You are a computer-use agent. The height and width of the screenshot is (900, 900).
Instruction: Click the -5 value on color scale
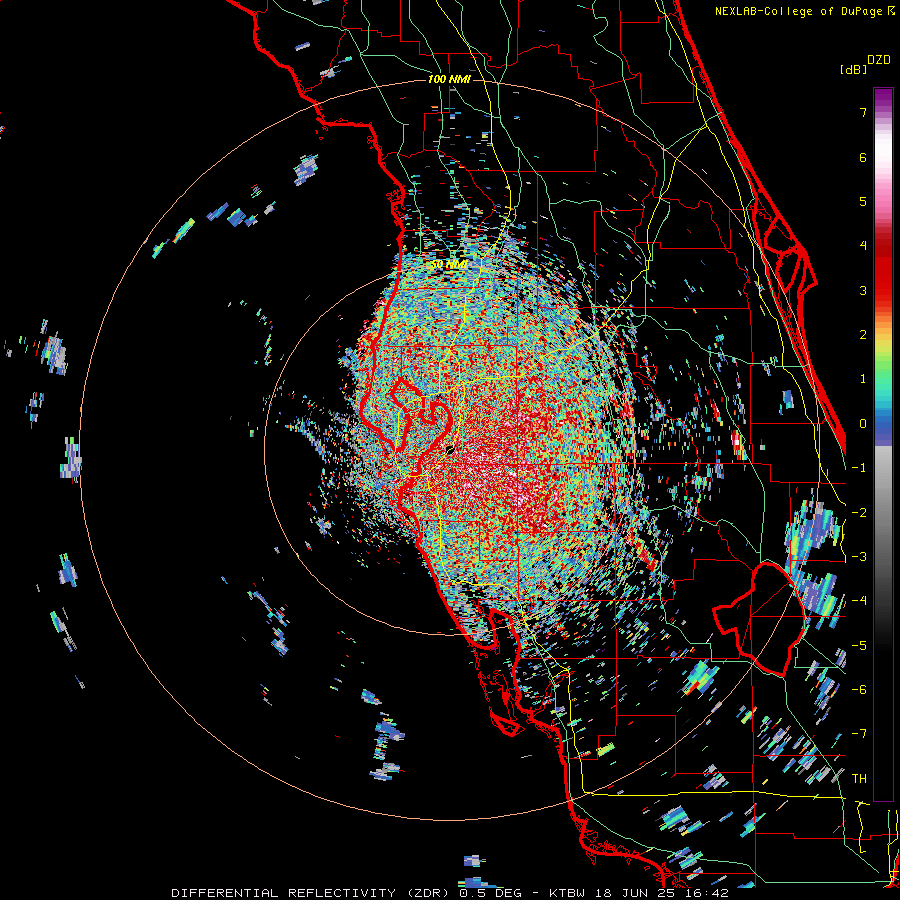point(859,646)
